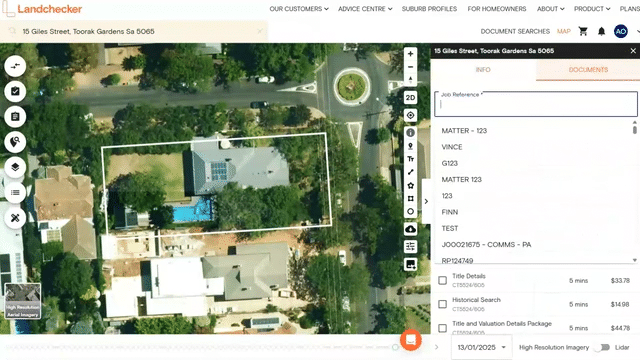The height and width of the screenshot is (360, 640).
Task: Open the 13/01/2025 imagery date dropdown
Action: pyautogui.click(x=481, y=347)
